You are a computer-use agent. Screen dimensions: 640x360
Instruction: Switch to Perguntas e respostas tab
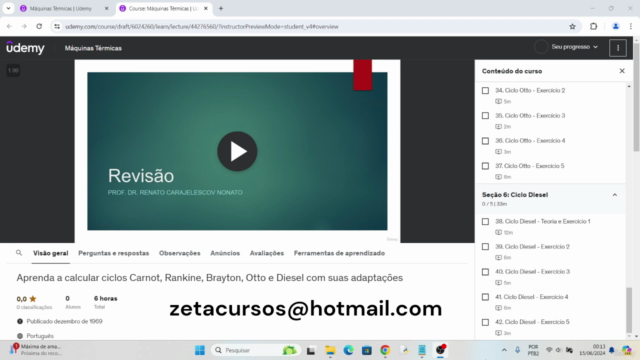click(113, 253)
